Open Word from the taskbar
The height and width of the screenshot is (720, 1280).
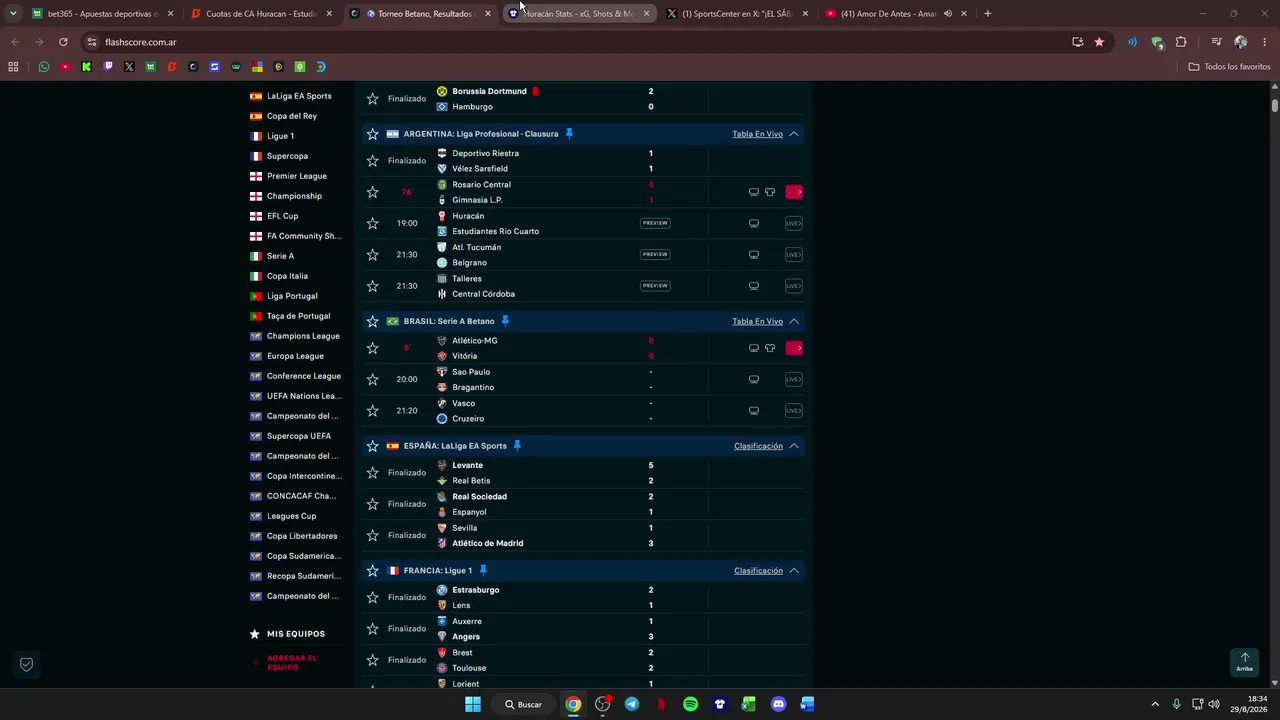[808, 704]
